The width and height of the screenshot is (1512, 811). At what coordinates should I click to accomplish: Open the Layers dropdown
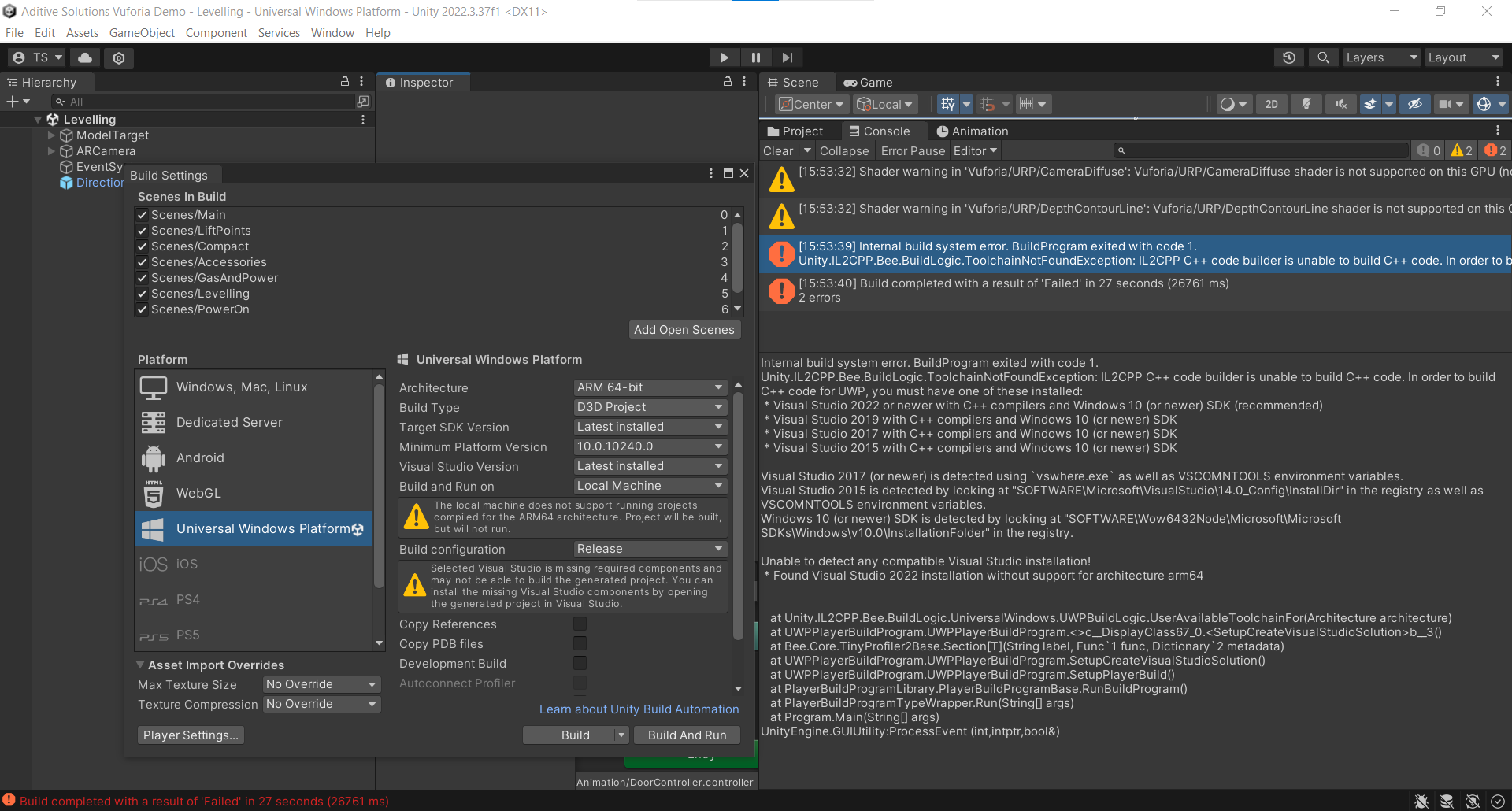click(1381, 57)
